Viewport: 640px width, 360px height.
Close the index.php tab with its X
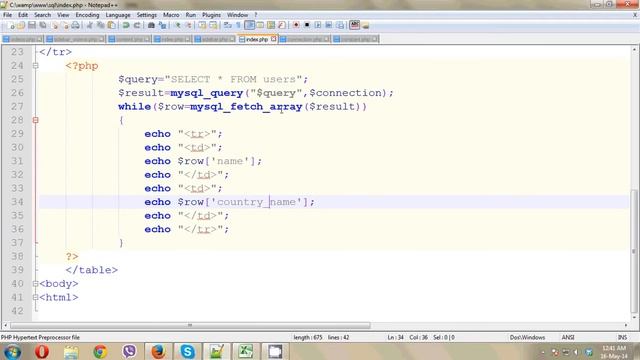[x=273, y=39]
